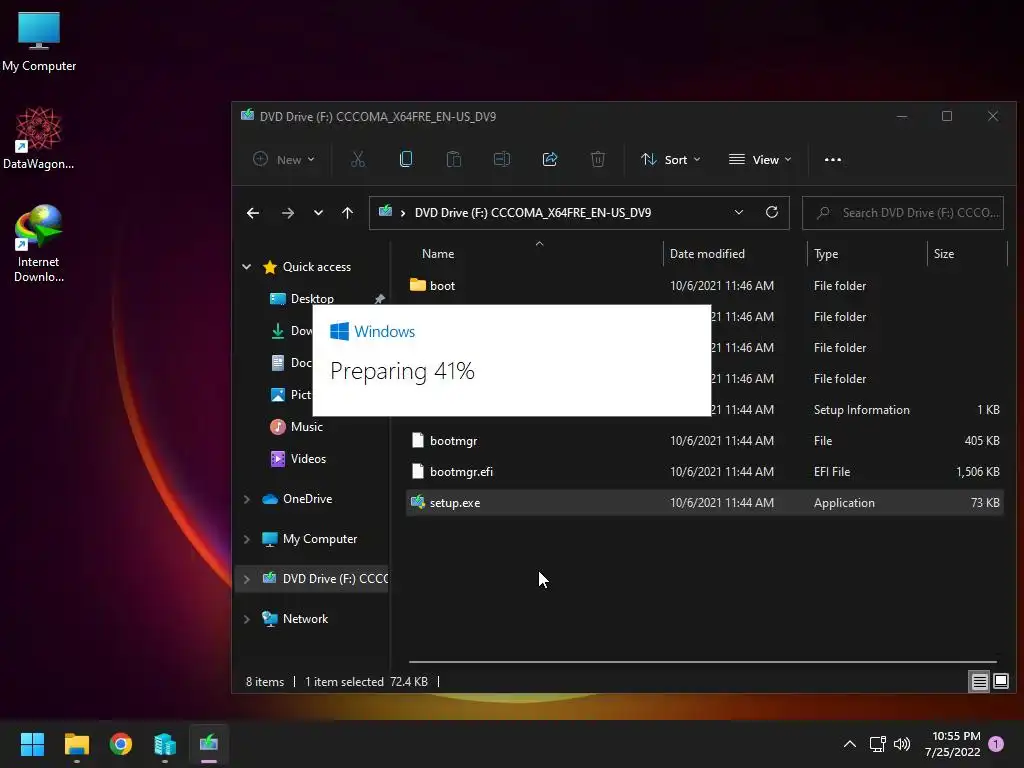Screen dimensions: 1024x768
Task: Sort by the Size column header
Action: [x=944, y=253]
